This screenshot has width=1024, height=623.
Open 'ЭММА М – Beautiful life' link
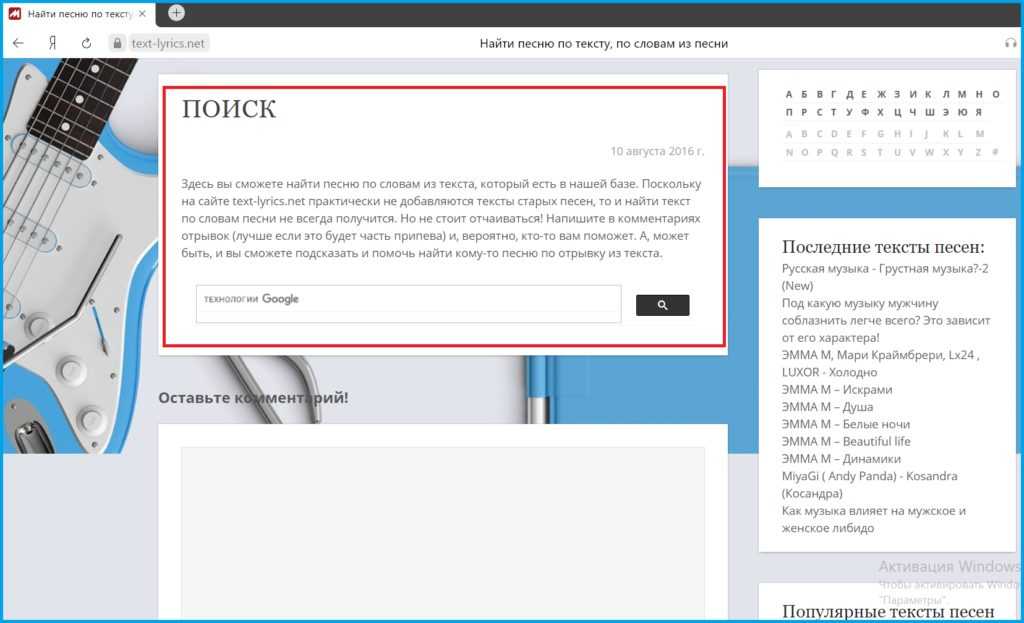point(846,441)
